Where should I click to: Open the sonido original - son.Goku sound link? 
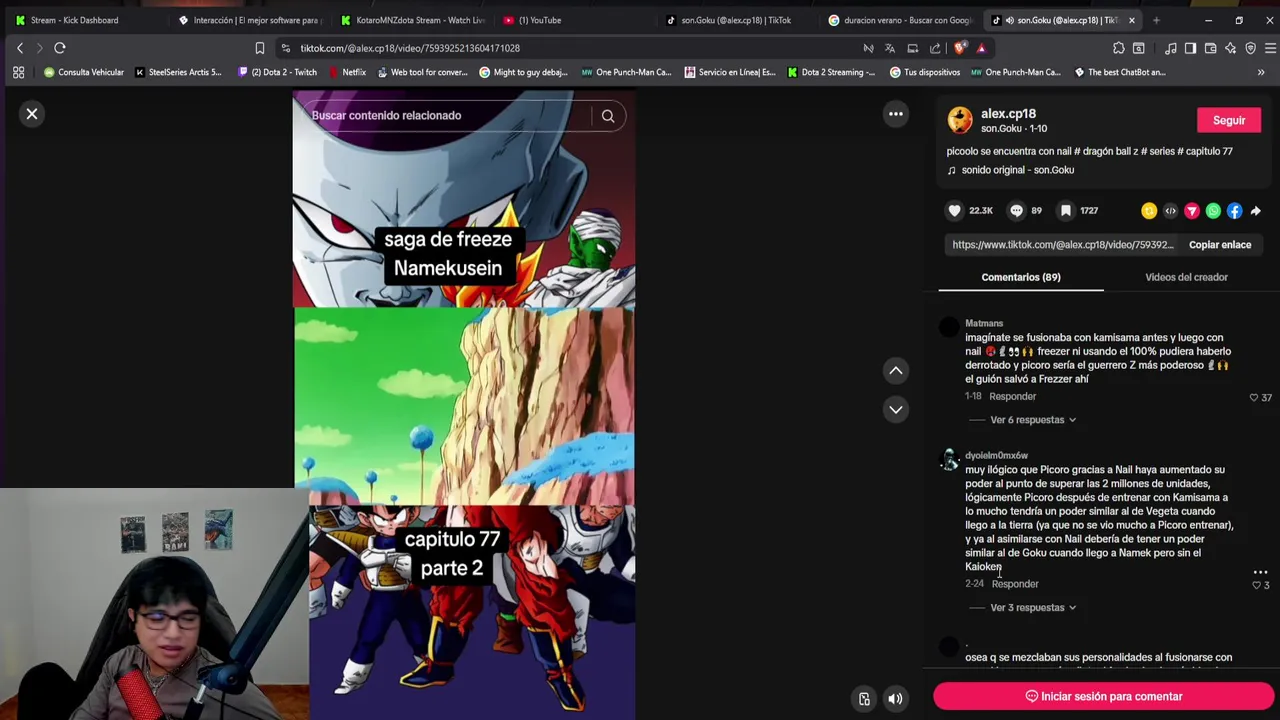point(1017,170)
